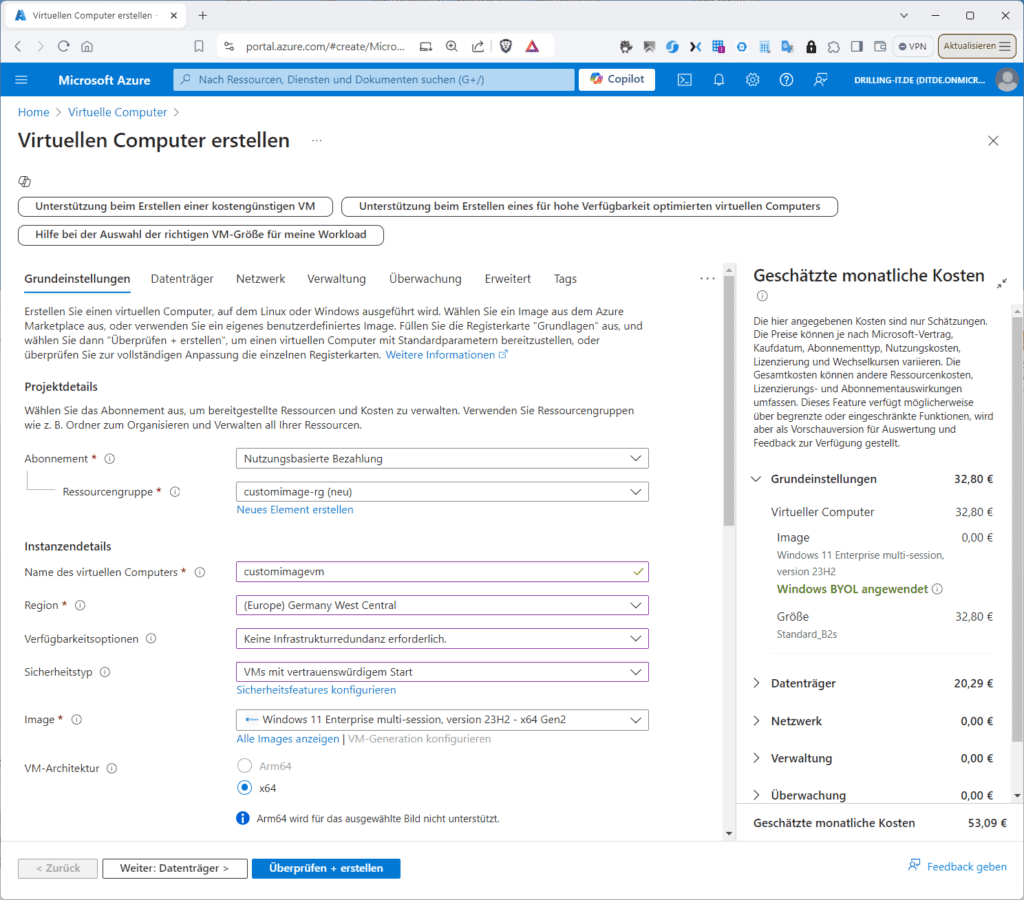Click Weiter: Datenträger button
The height and width of the screenshot is (900, 1024).
174,869
